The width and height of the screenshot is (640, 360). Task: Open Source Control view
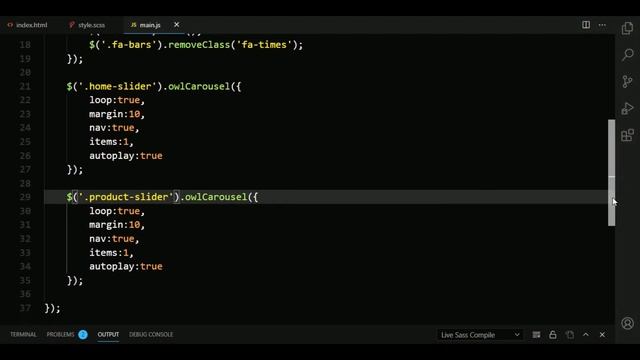pos(627,82)
